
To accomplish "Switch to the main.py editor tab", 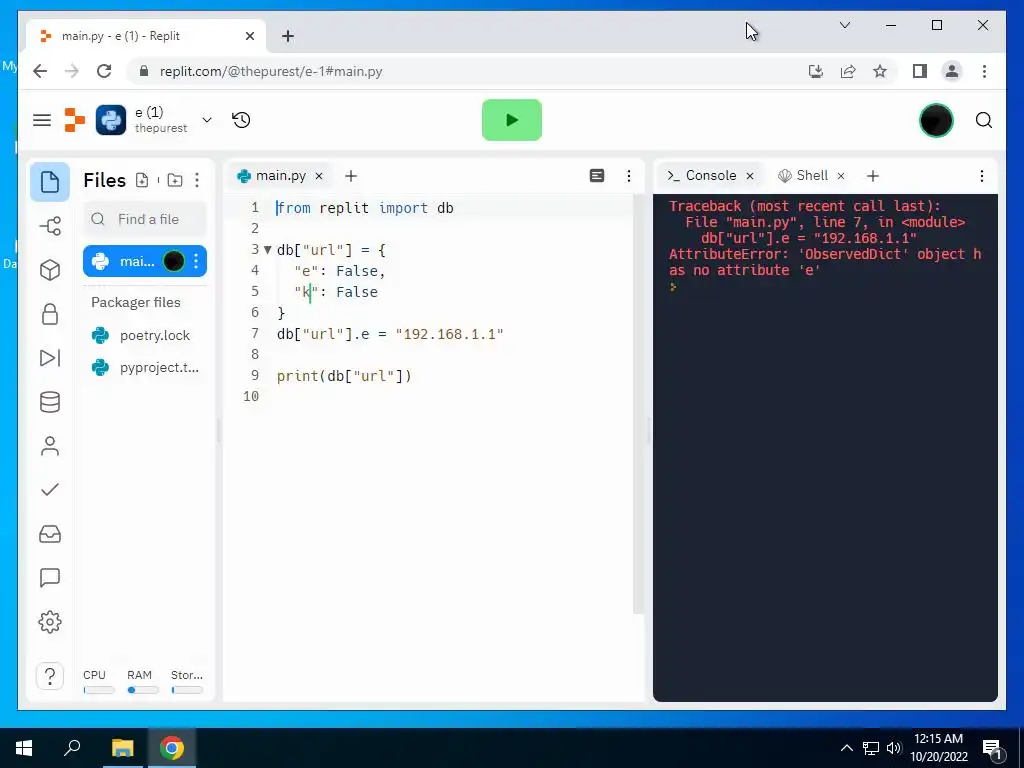I will [280, 176].
